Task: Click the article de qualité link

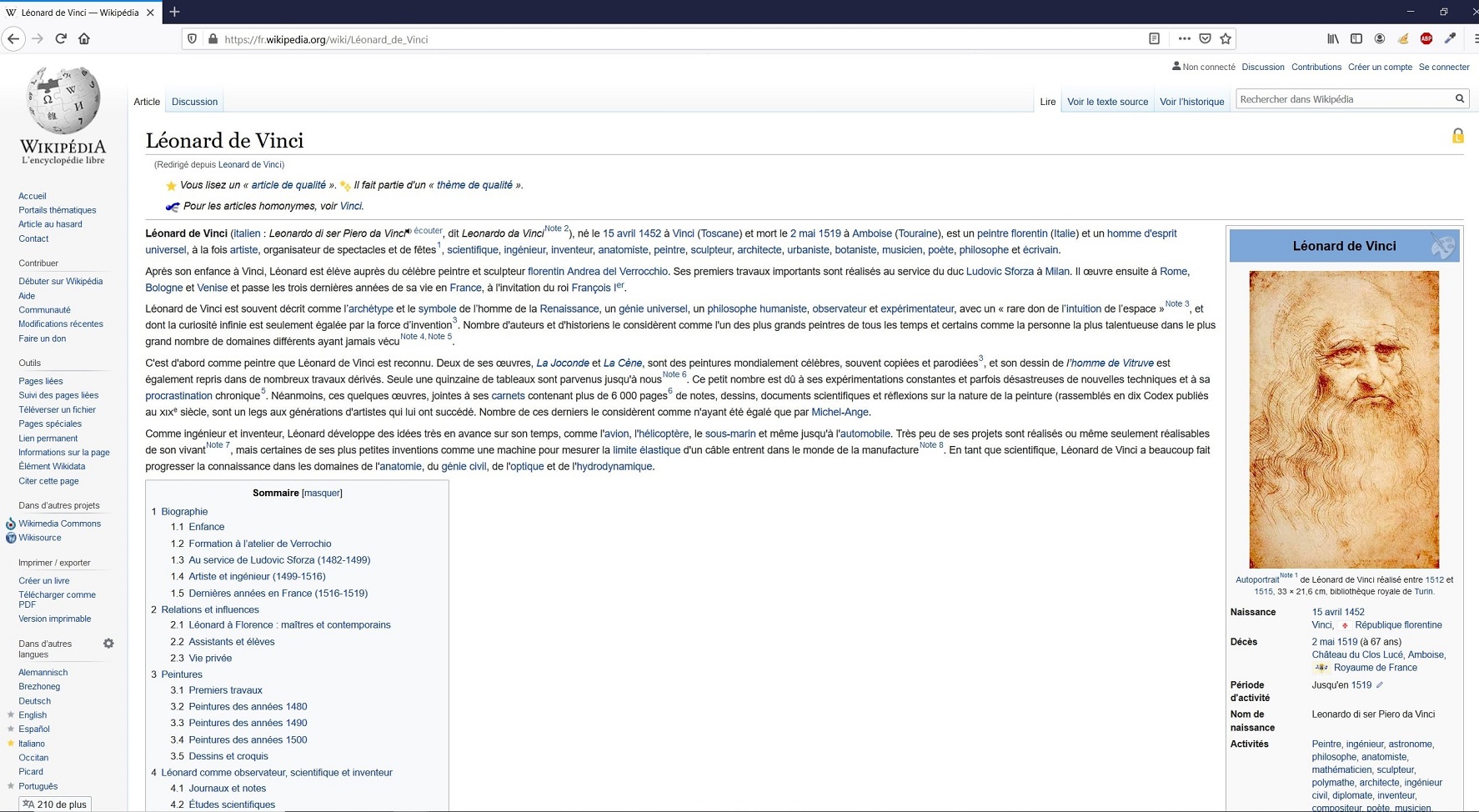Action: 288,185
